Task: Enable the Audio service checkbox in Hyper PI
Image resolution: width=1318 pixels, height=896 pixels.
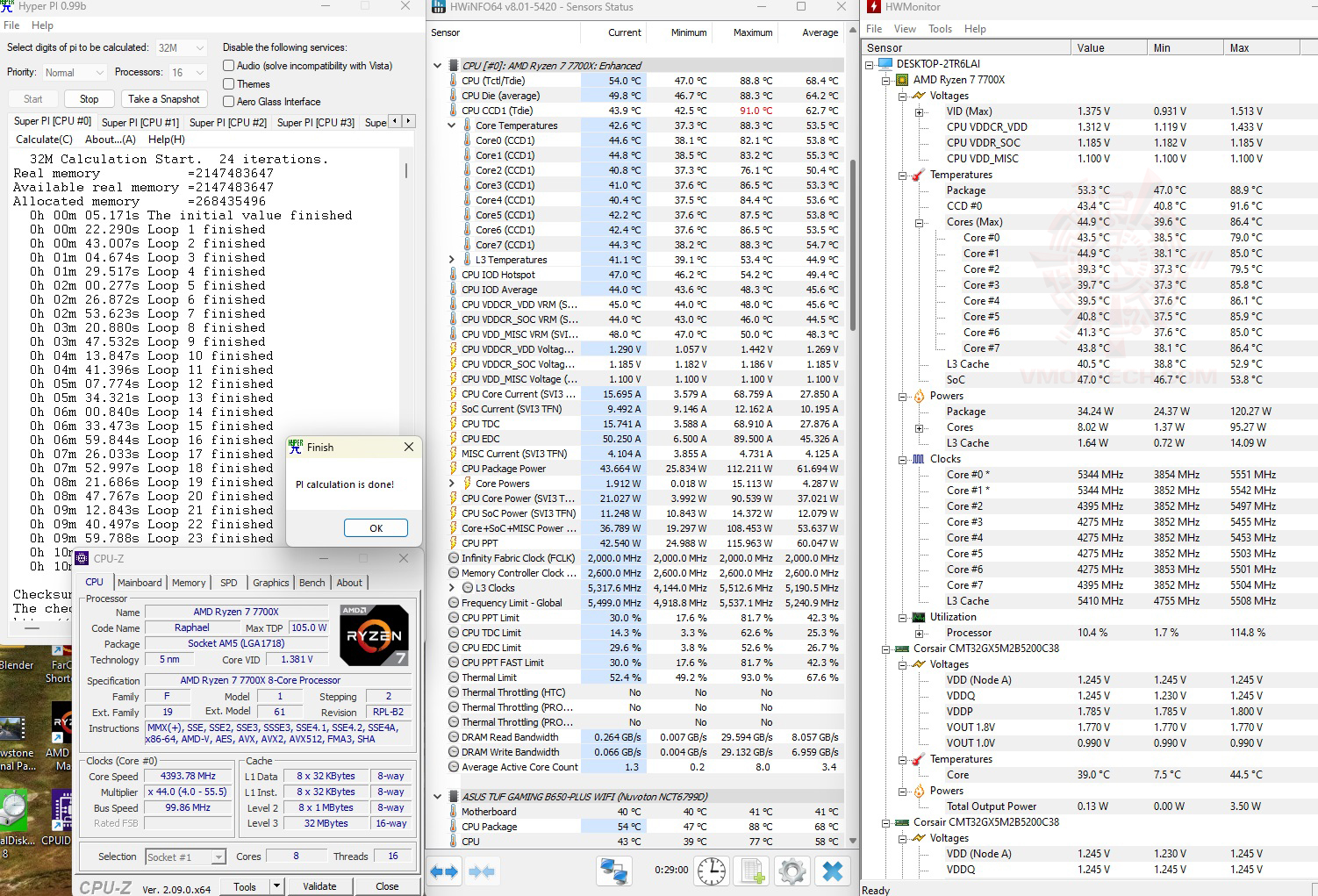Action: pyautogui.click(x=228, y=66)
